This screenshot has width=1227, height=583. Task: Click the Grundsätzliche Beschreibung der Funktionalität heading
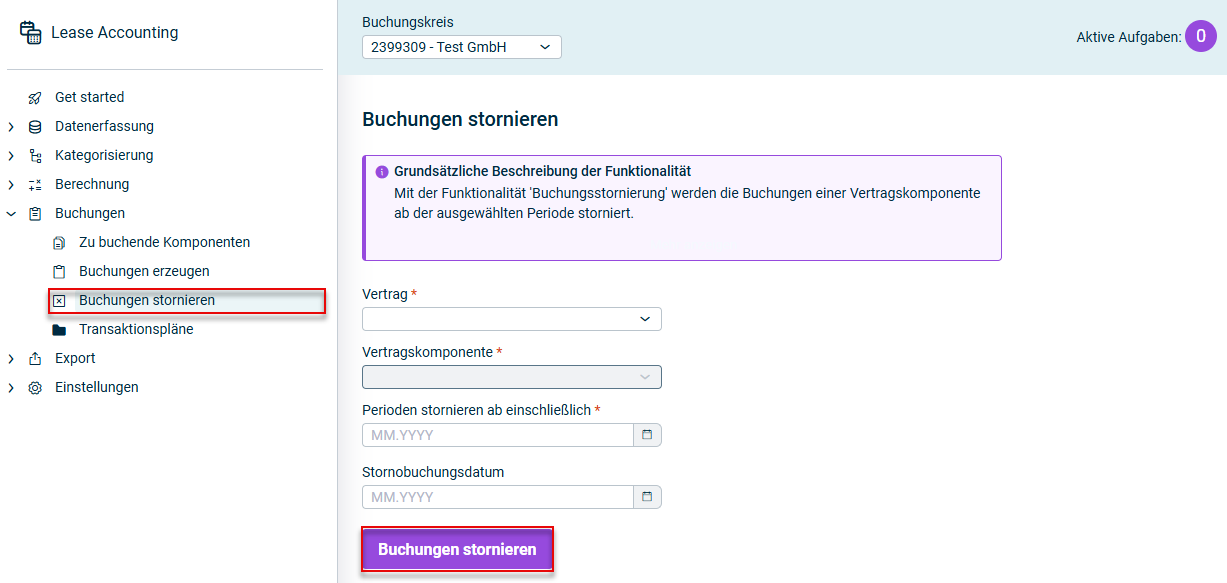[542, 171]
